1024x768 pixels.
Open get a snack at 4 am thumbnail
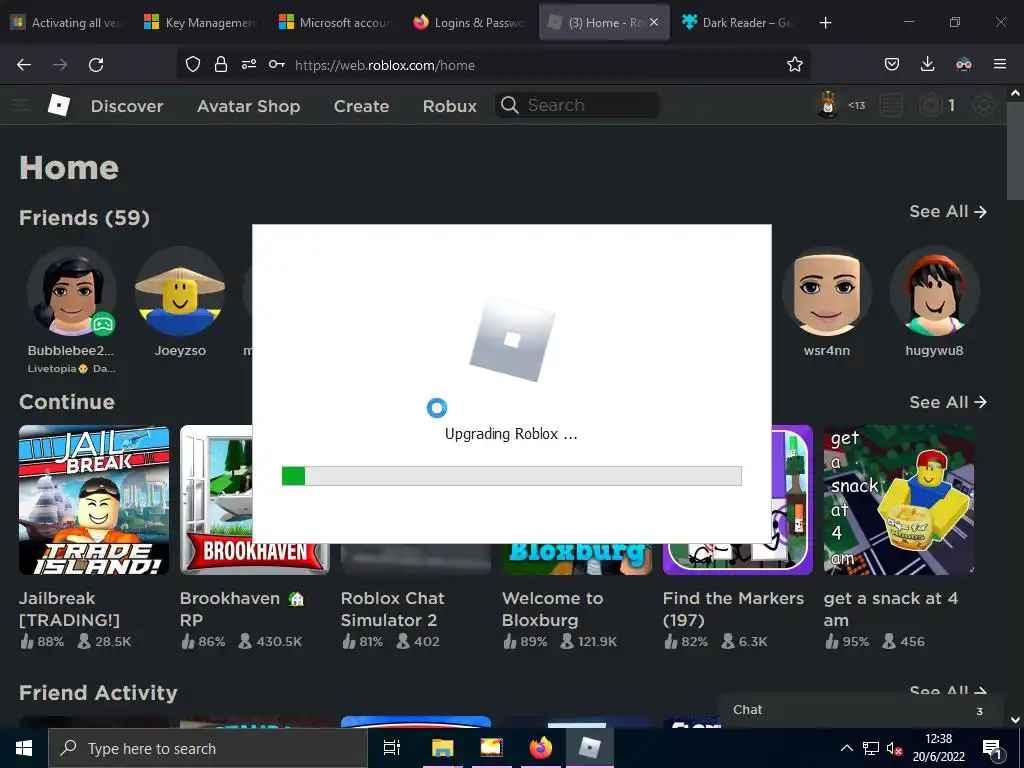(x=899, y=500)
